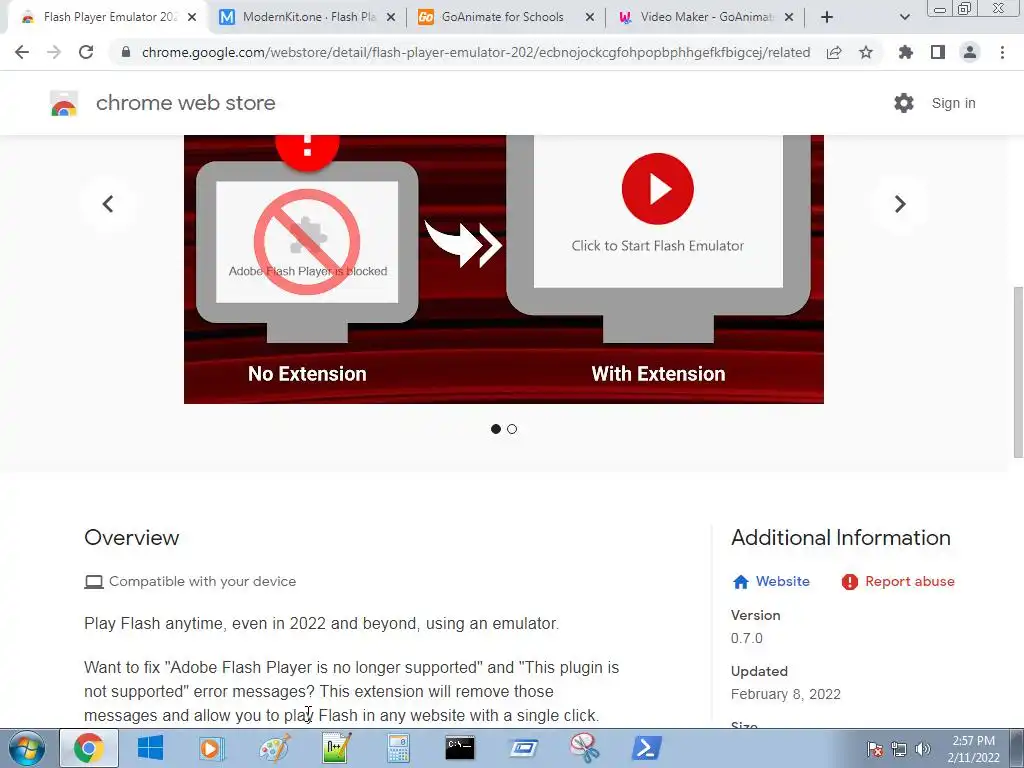
Task: Click the updated date February 8, 2022
Action: (786, 694)
